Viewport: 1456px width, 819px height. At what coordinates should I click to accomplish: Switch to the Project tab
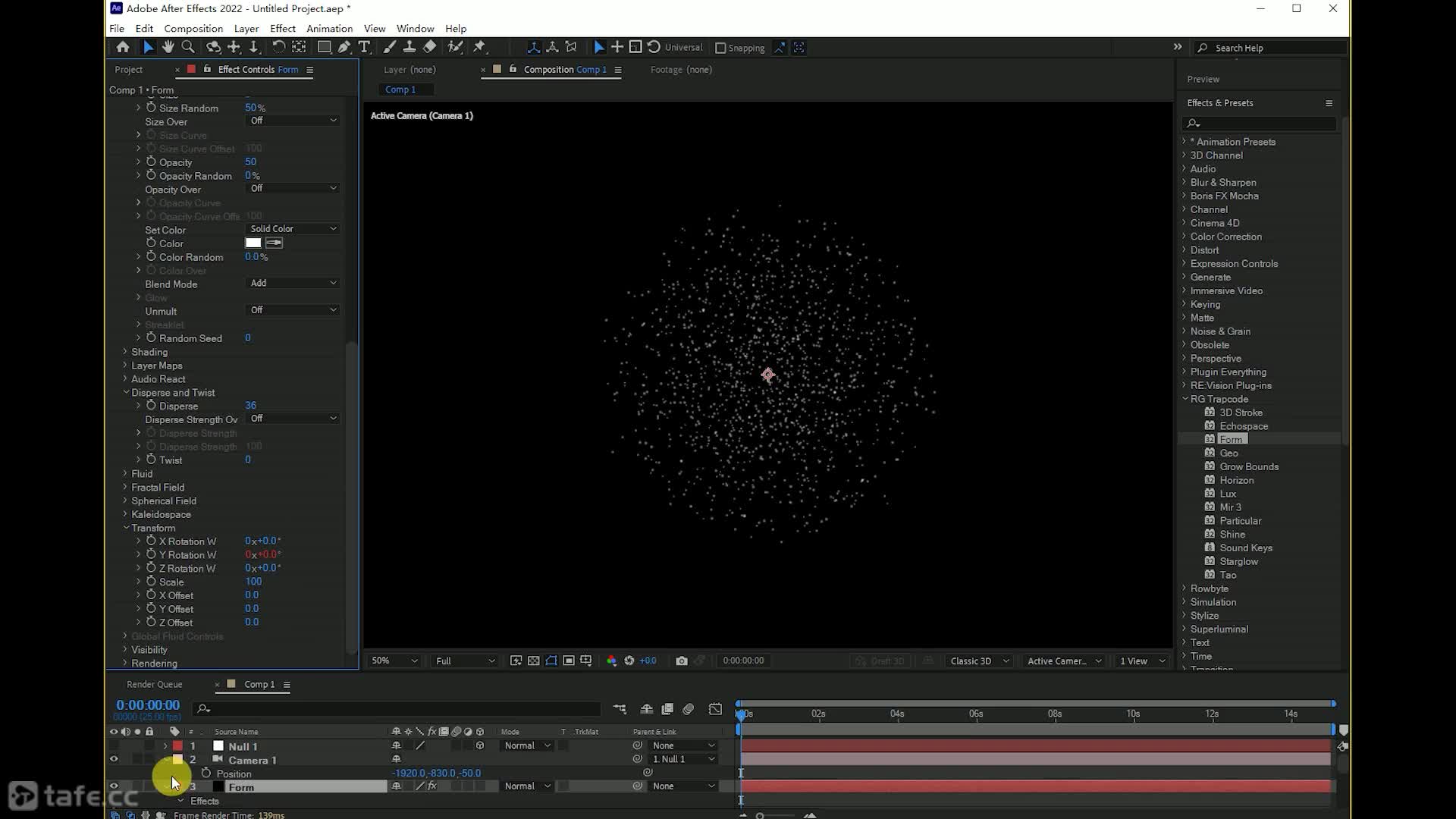(128, 69)
